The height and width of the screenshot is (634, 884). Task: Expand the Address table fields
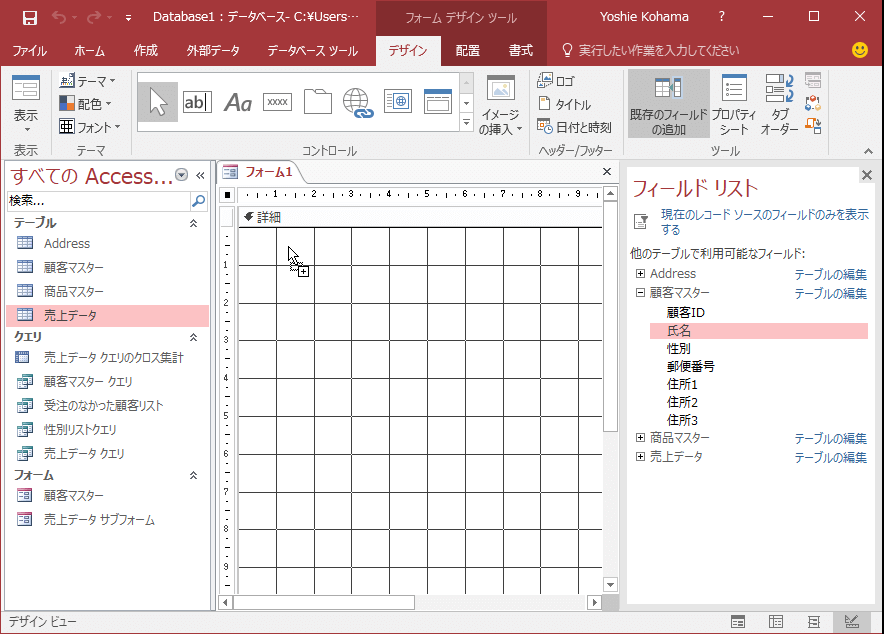pos(640,274)
